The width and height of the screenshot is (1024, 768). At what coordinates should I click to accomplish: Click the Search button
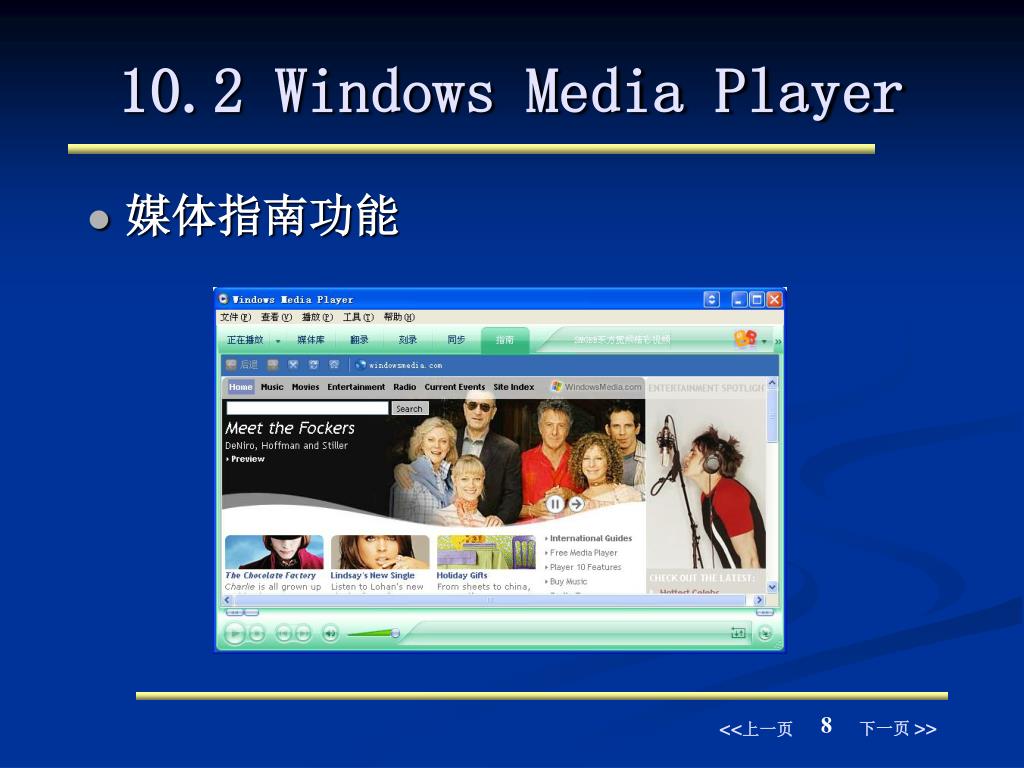pyautogui.click(x=409, y=408)
